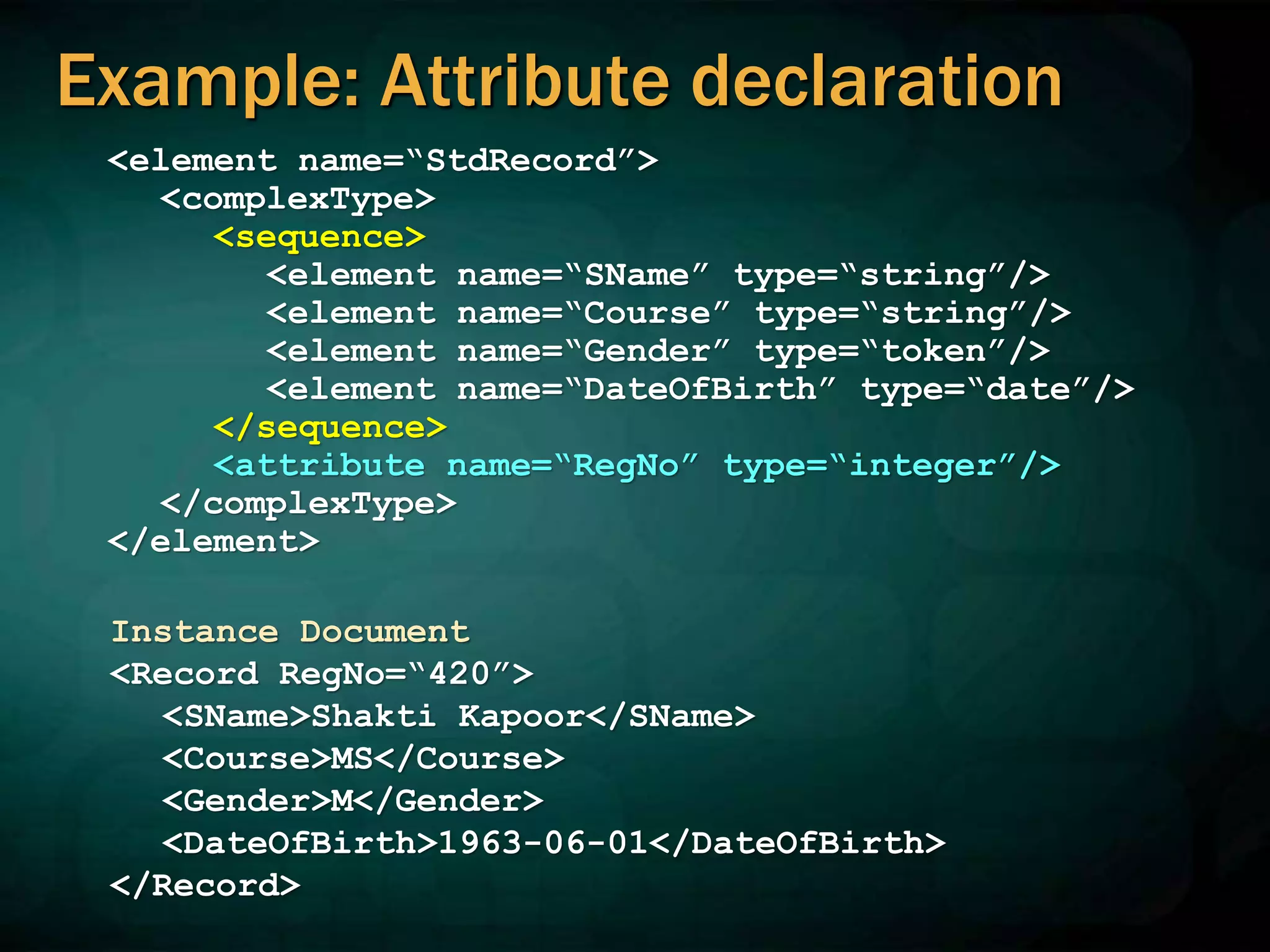1270x952 pixels.
Task: Click the <Record RegNo="420"> line
Action: point(321,674)
